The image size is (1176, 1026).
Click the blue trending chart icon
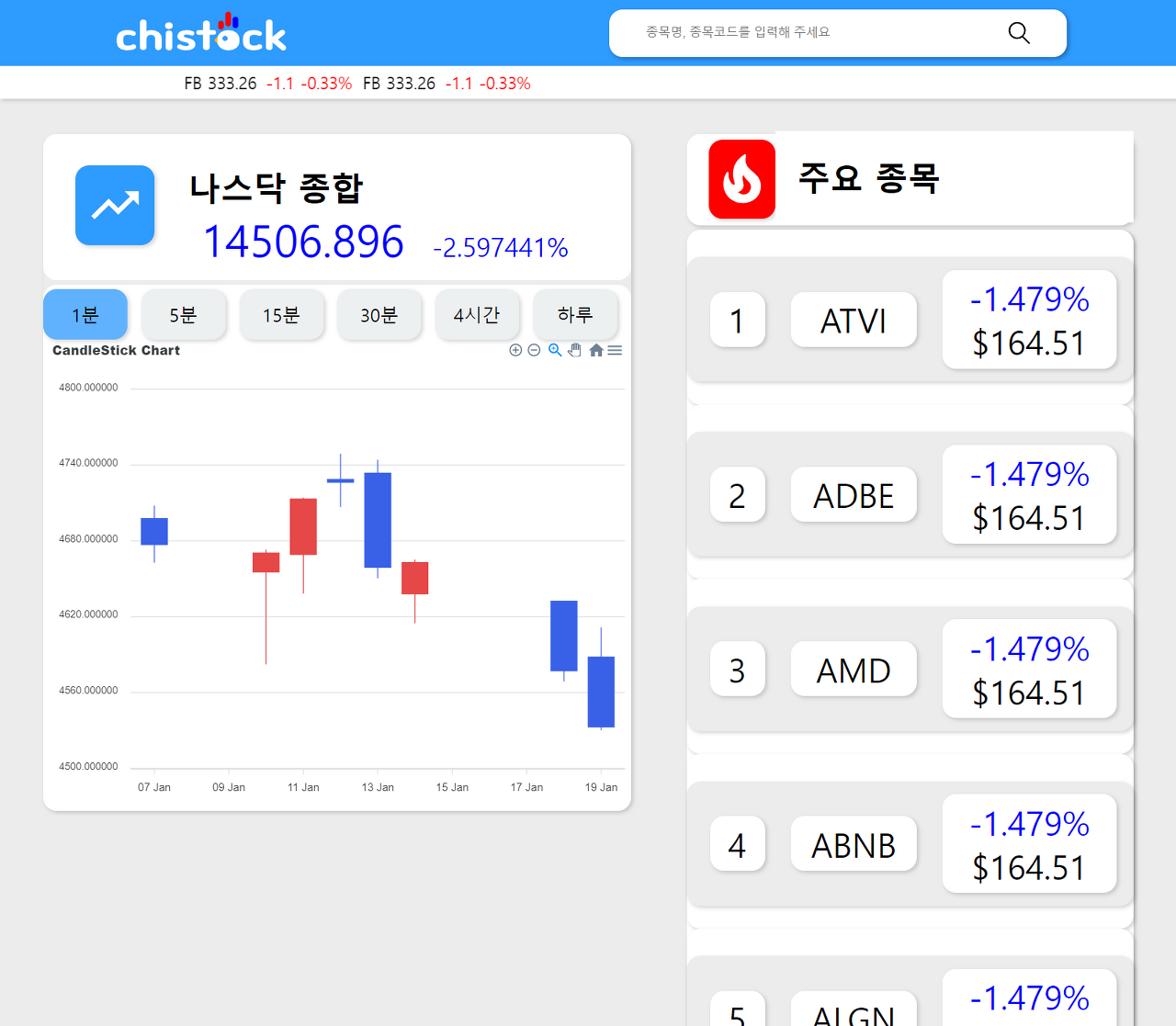[x=115, y=205]
